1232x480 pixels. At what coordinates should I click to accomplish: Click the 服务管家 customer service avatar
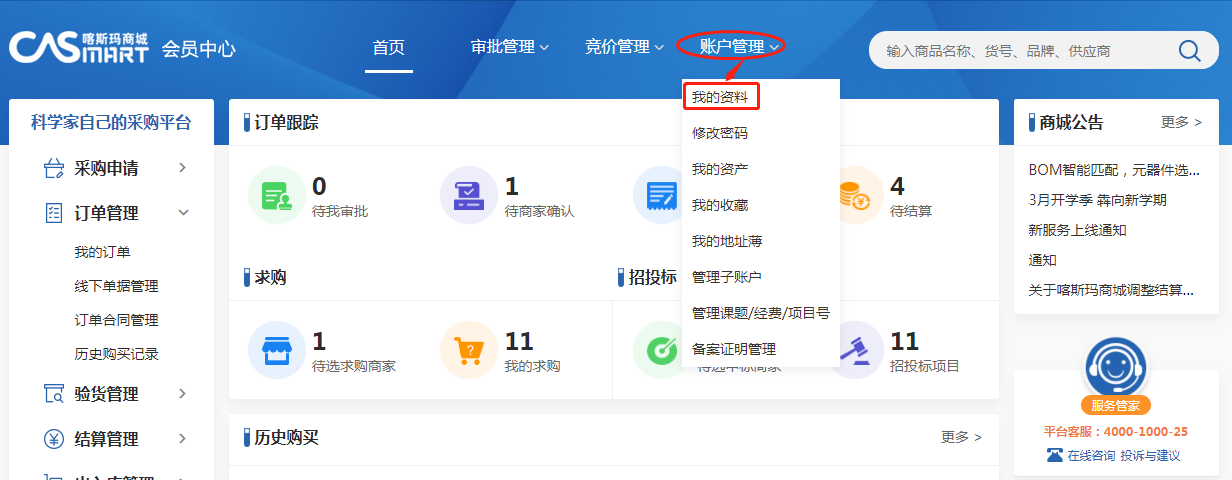pos(1115,368)
